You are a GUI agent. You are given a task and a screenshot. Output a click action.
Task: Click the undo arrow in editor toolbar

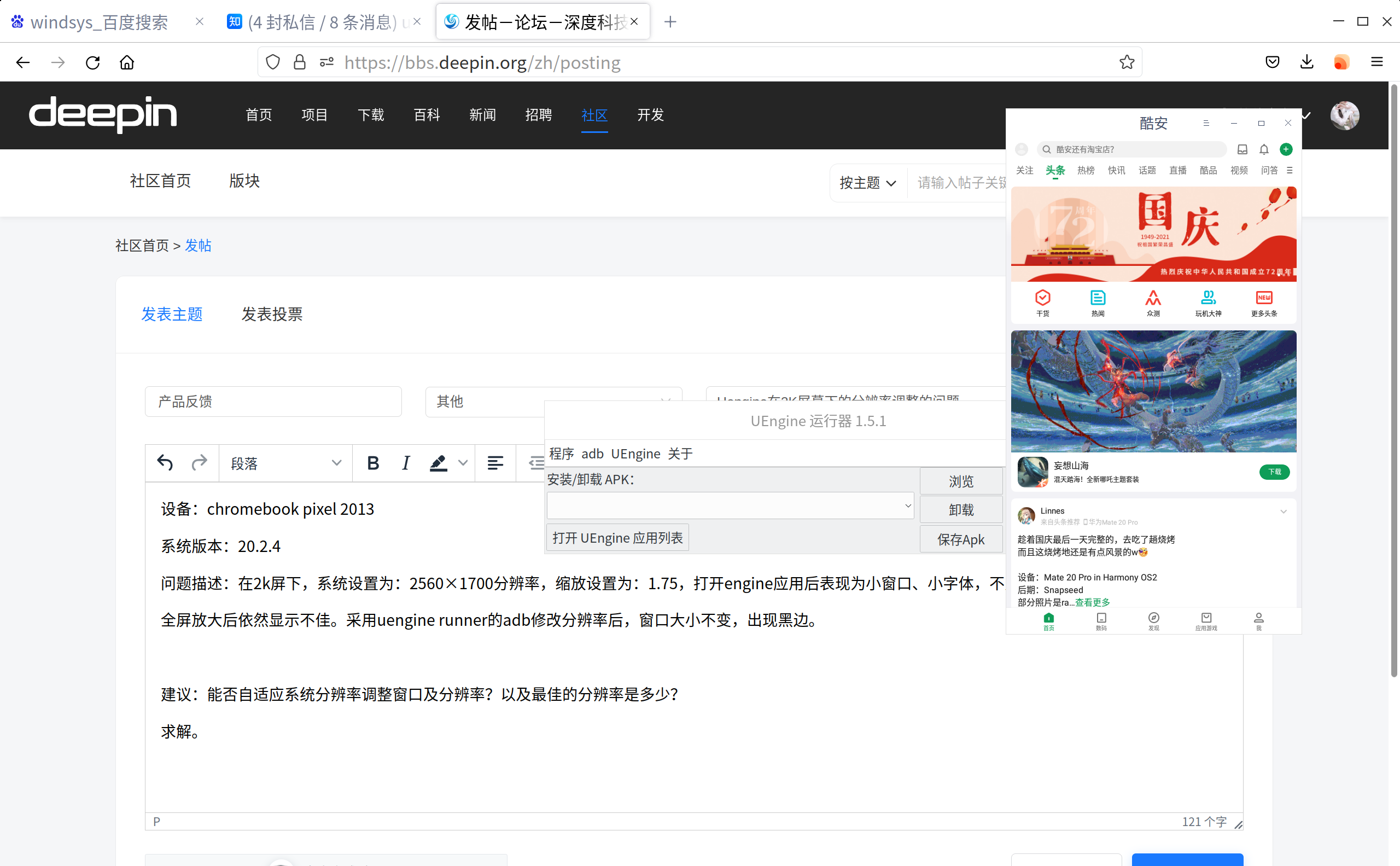pyautogui.click(x=165, y=463)
